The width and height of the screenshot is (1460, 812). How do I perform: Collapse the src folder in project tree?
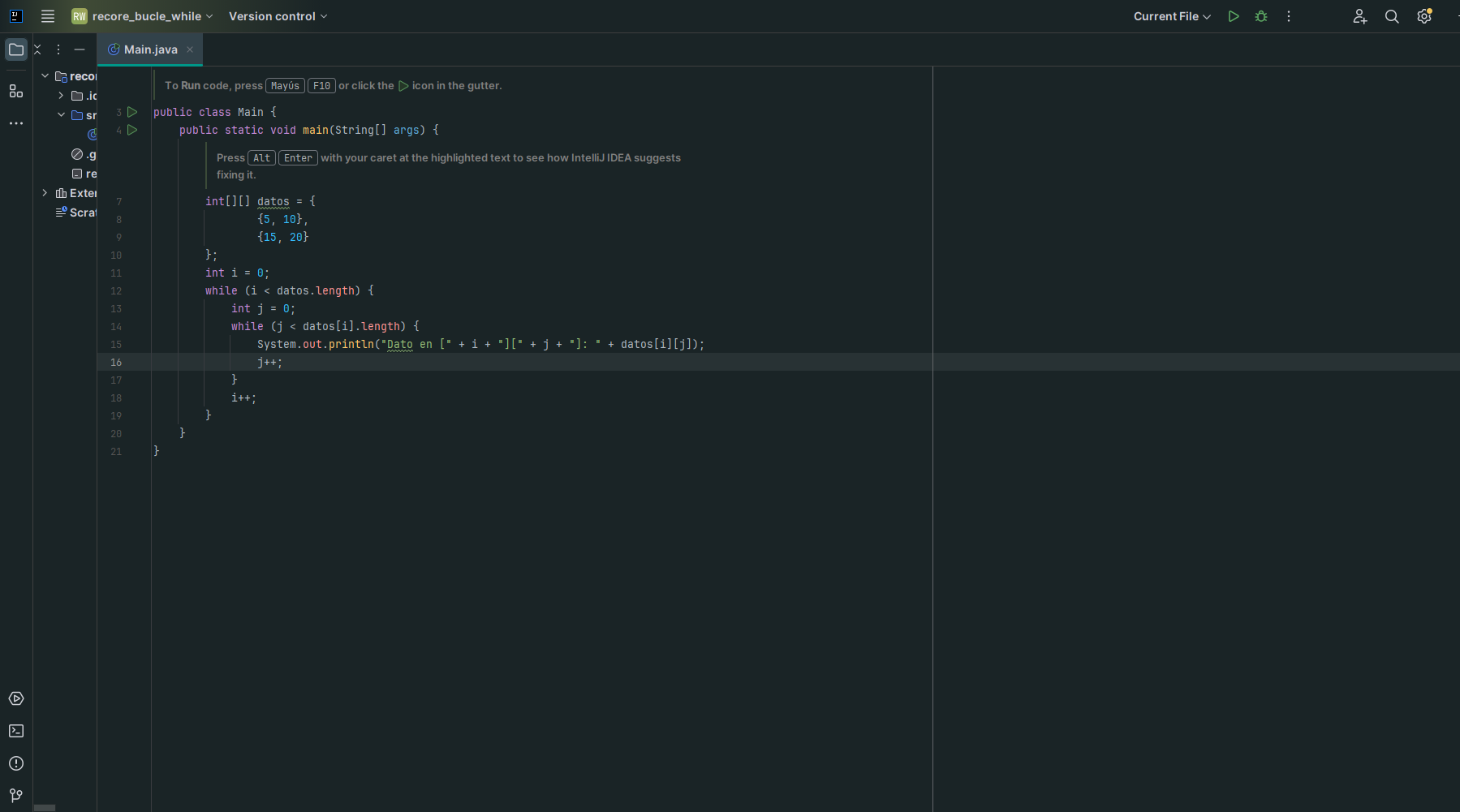point(61,115)
